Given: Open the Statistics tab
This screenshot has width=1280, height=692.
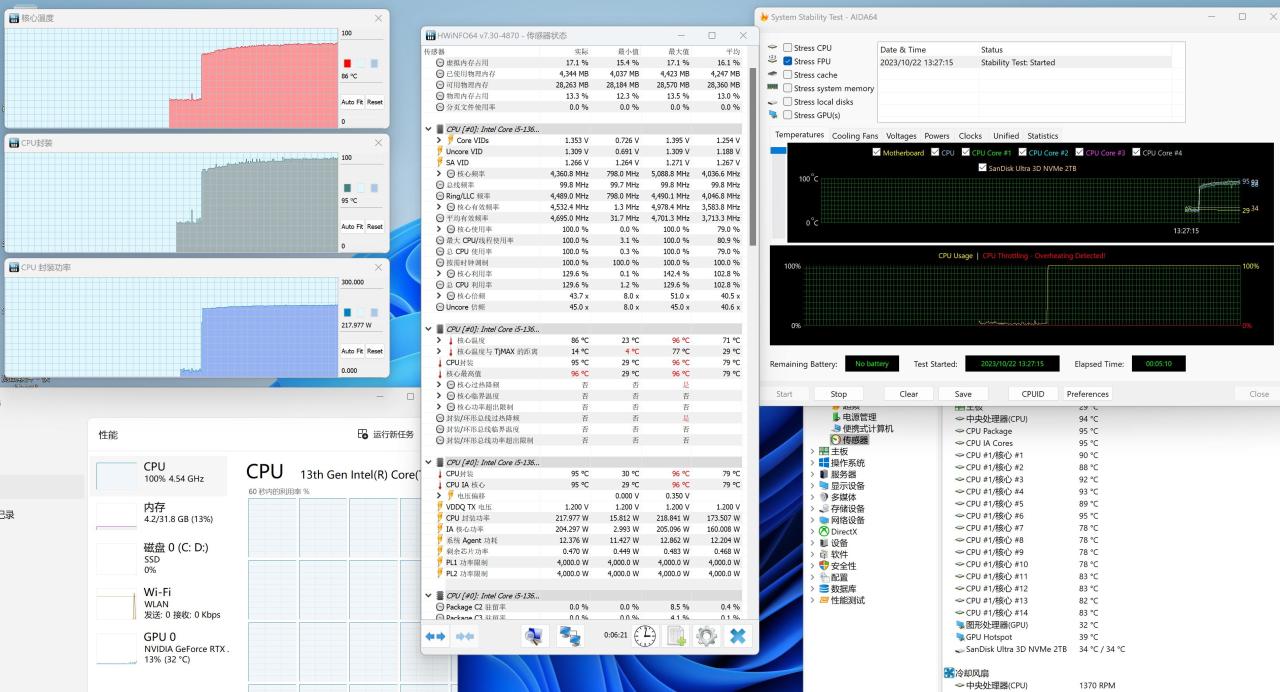Looking at the screenshot, I should click(x=1042, y=136).
